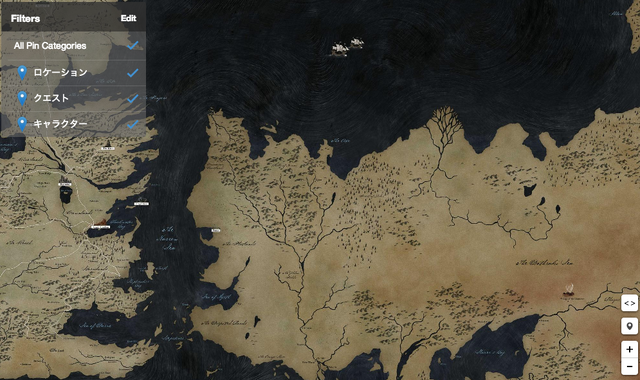640x380 pixels.
Task: Click the white label under the ruined castle
Action: click(x=65, y=185)
